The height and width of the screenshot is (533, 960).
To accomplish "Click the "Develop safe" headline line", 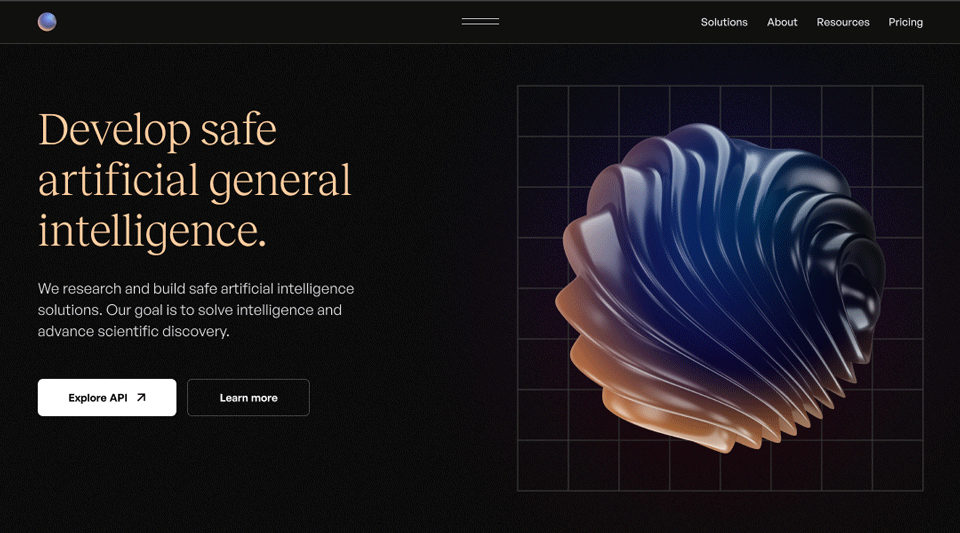I will [157, 130].
